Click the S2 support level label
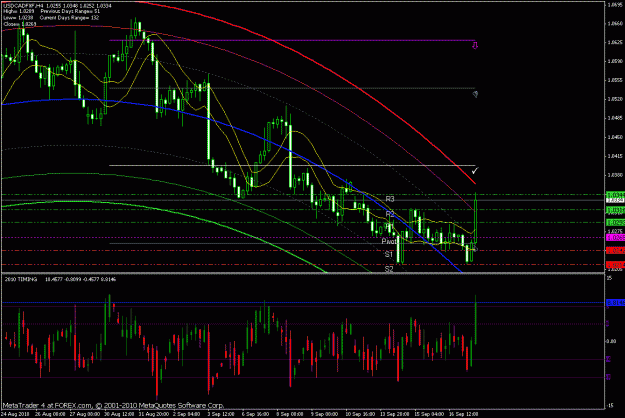Image resolution: width=625 pixels, height=418 pixels. [x=389, y=269]
